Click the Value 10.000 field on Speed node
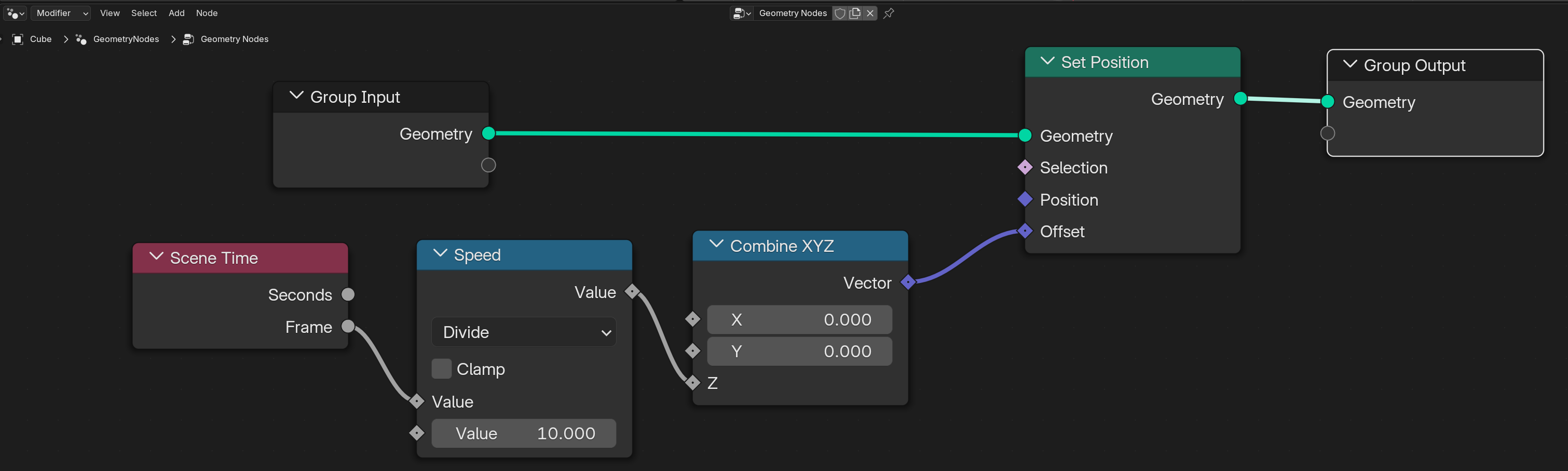 point(524,433)
